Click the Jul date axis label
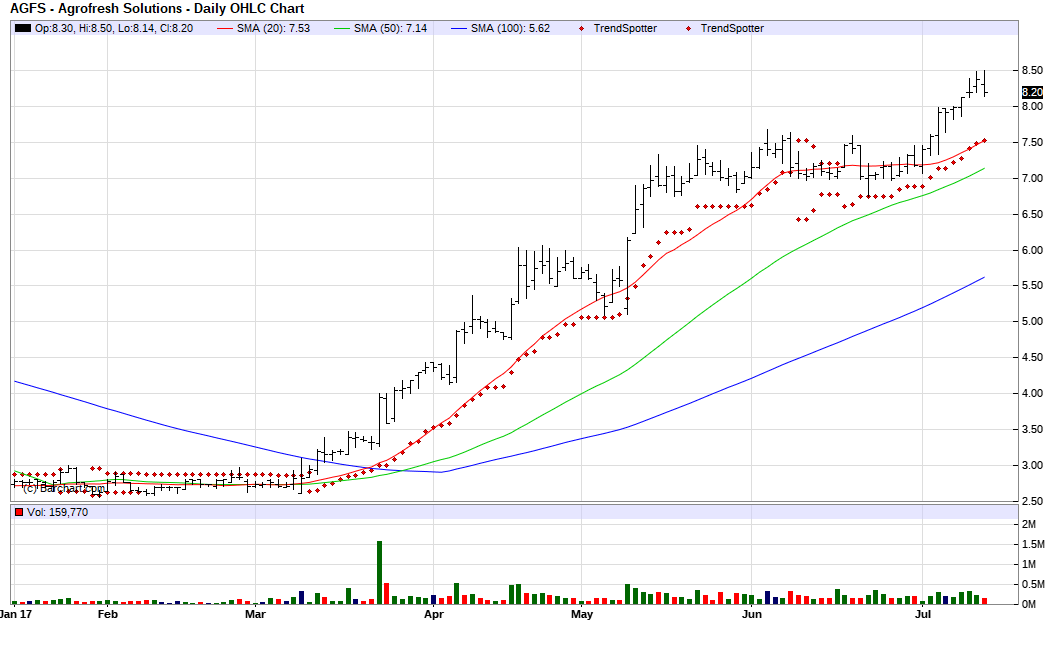1060x645 pixels. tap(923, 615)
